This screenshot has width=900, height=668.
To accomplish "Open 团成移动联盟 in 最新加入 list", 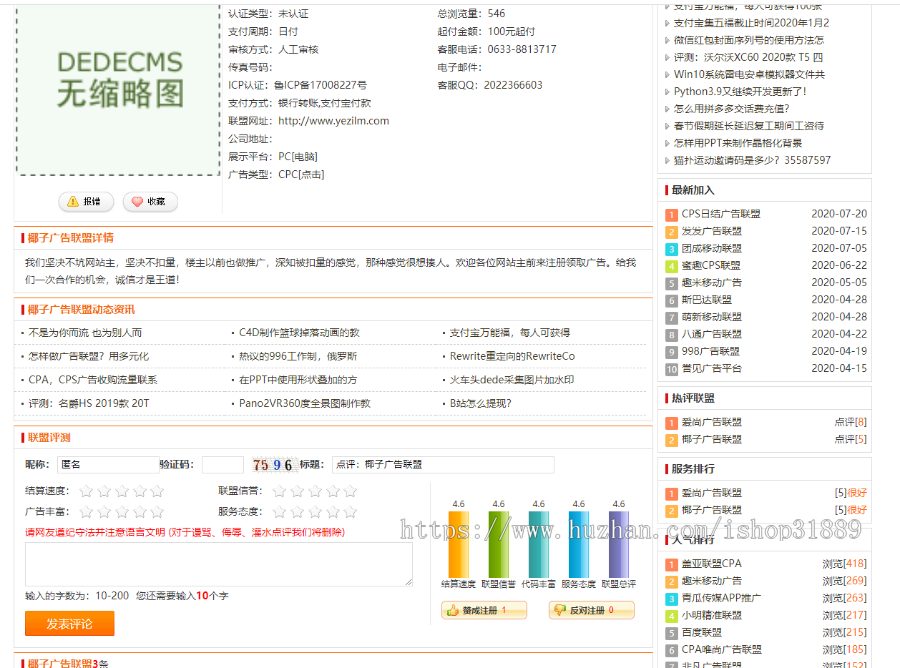I will tap(712, 248).
